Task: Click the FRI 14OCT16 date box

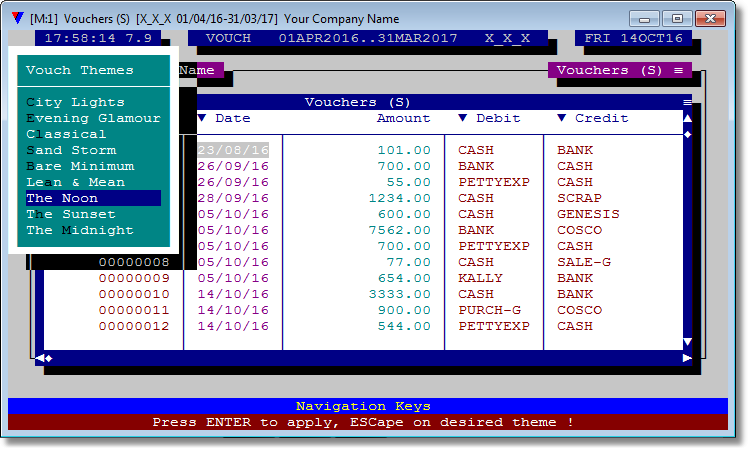Action: pos(634,38)
